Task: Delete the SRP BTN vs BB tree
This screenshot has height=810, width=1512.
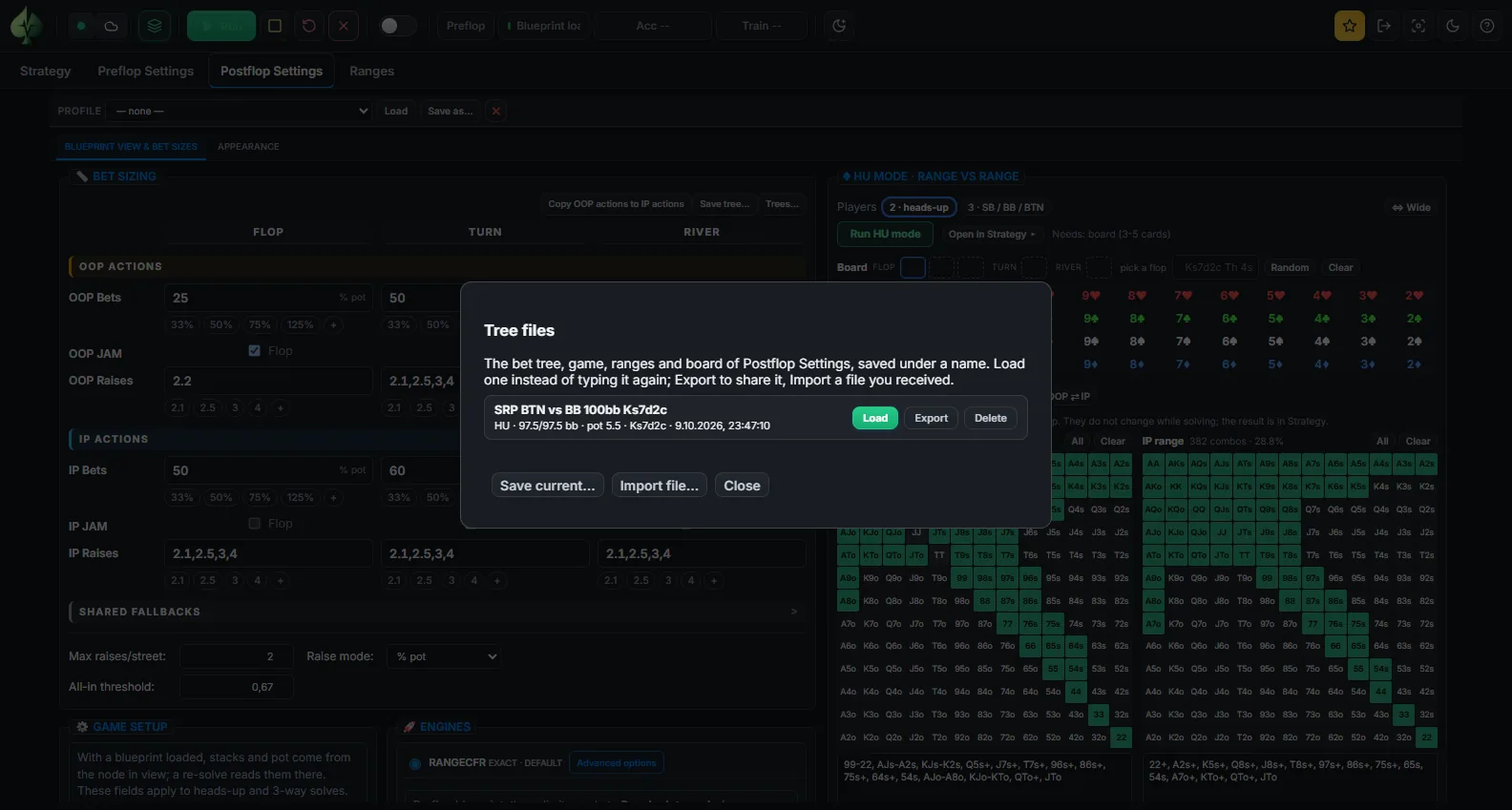Action: click(x=991, y=418)
